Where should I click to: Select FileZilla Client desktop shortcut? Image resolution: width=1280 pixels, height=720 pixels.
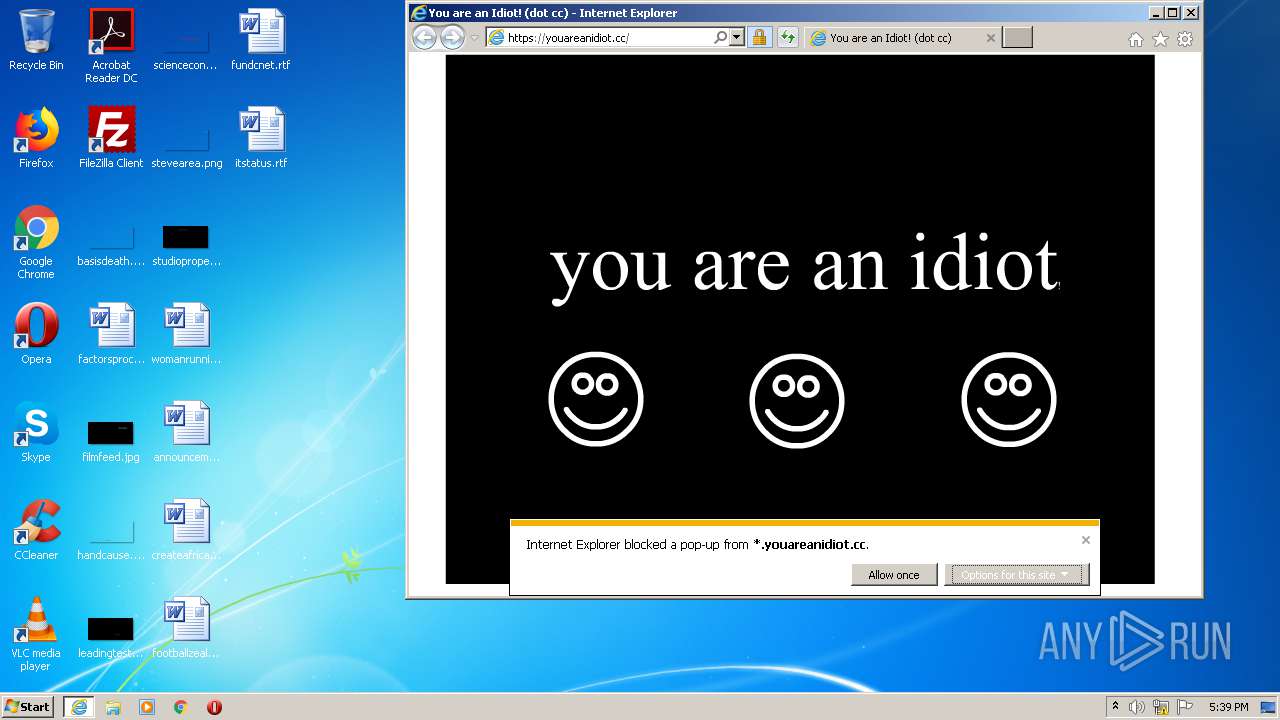click(111, 138)
